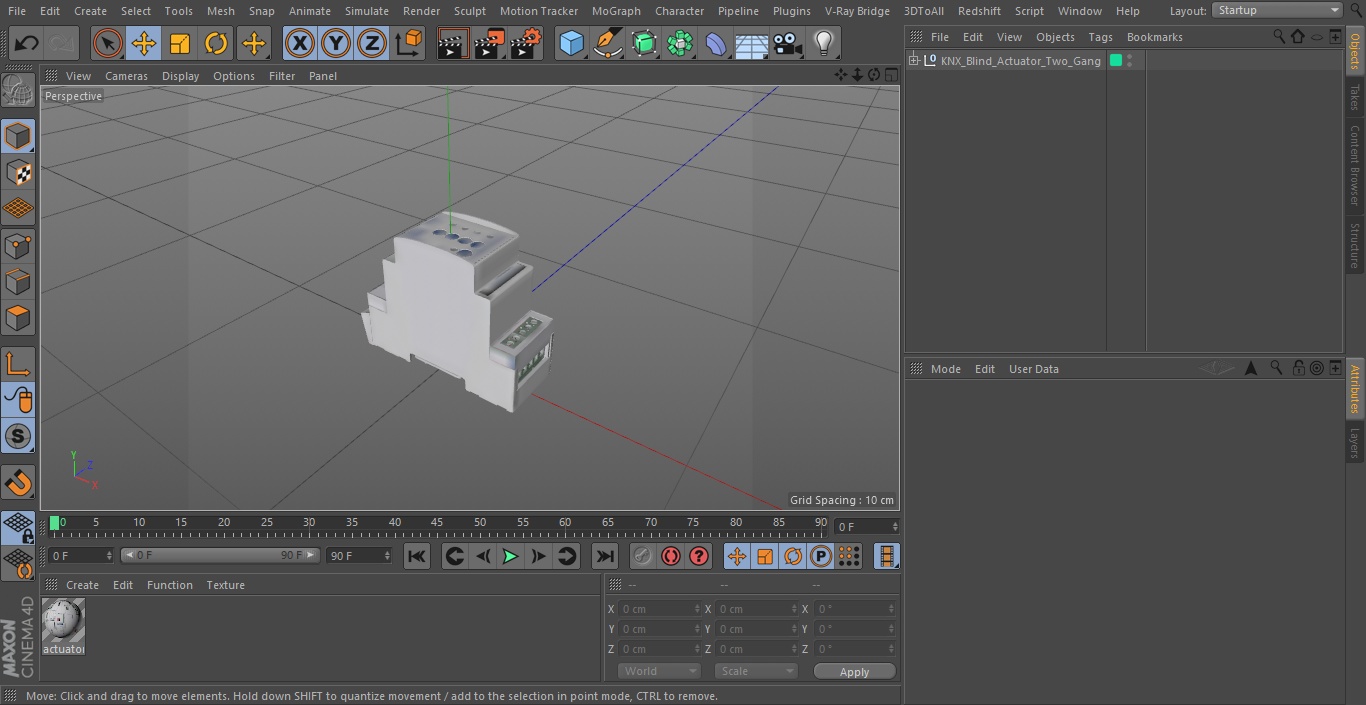Add a bend deformer object

tap(716, 43)
